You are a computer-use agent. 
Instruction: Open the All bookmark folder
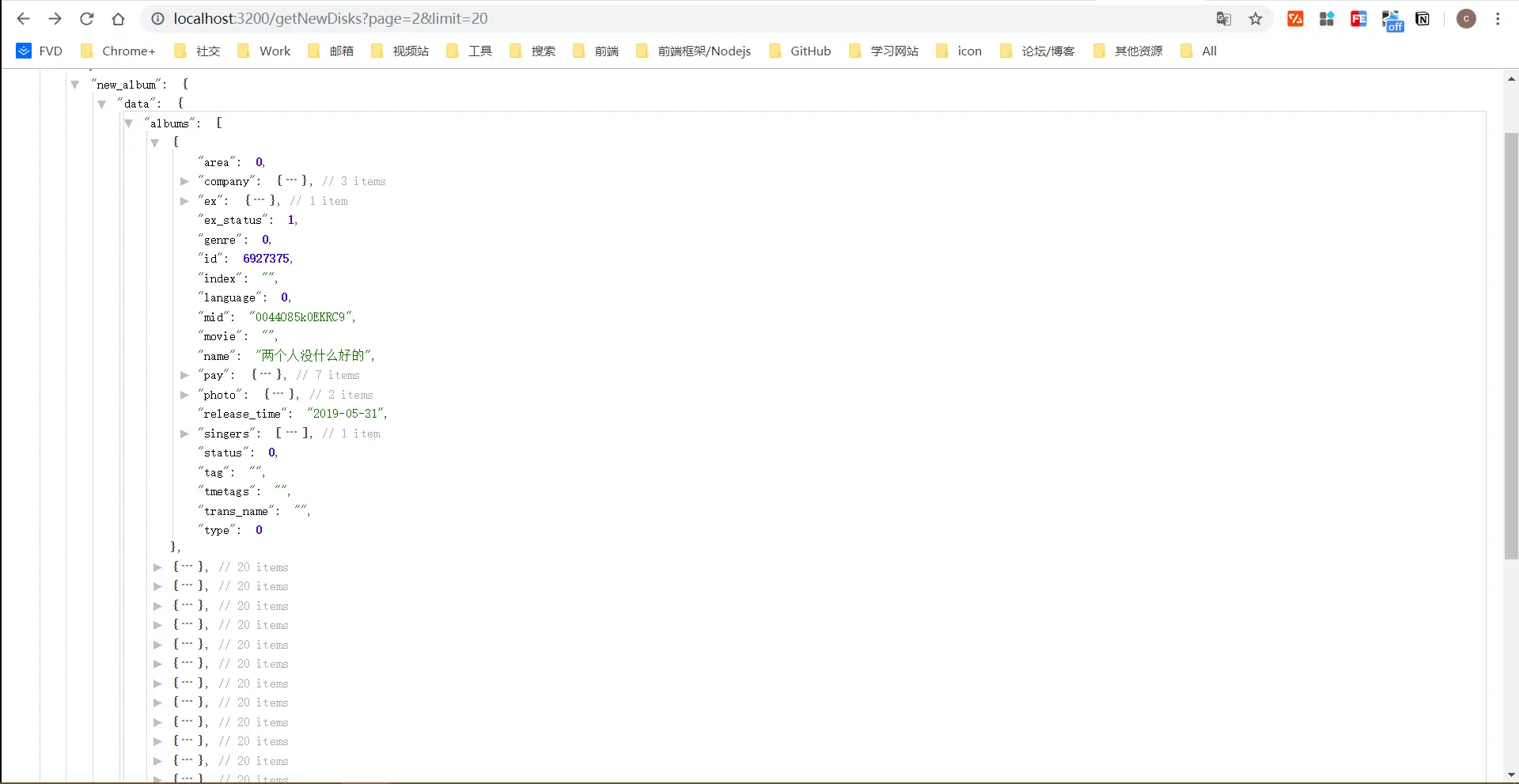pos(1198,51)
